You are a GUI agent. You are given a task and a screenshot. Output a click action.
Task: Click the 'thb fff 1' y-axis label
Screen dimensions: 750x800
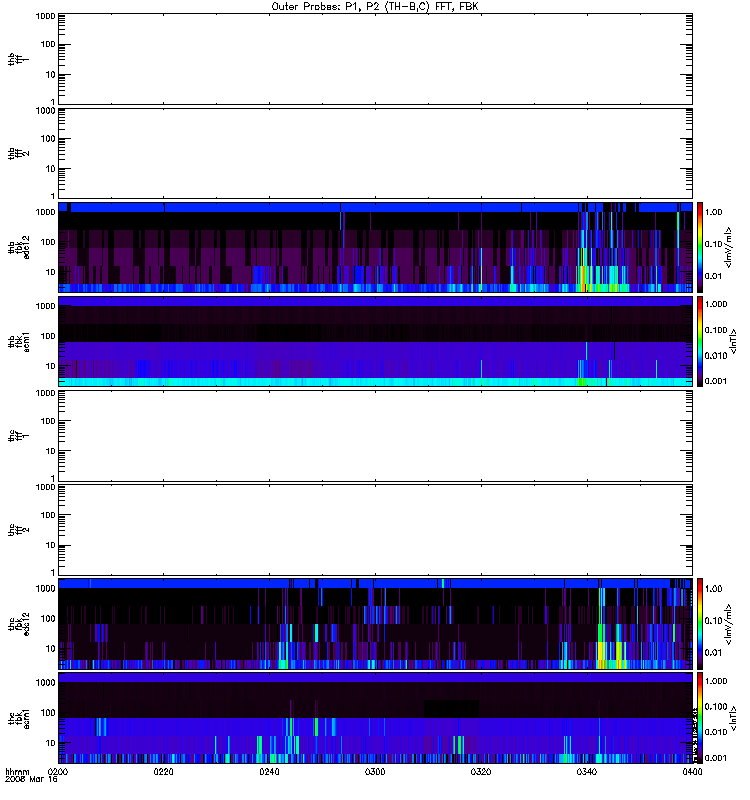pyautogui.click(x=18, y=59)
